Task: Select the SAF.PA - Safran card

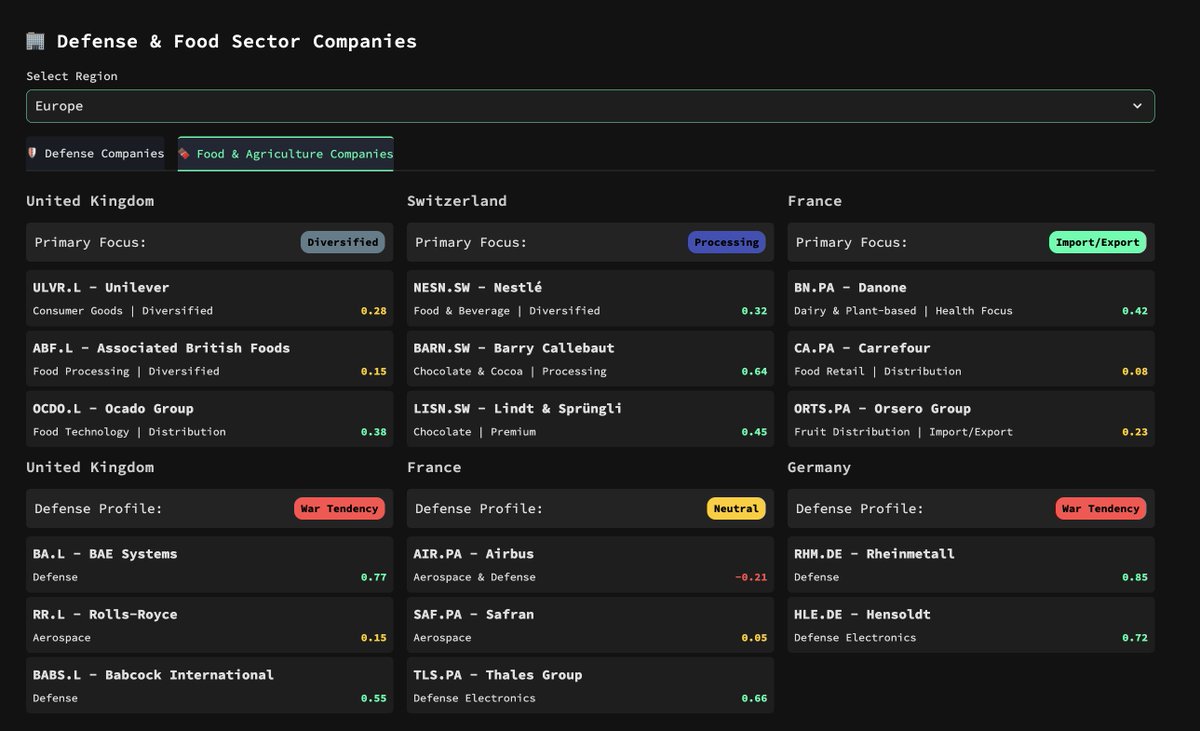Action: pos(590,625)
